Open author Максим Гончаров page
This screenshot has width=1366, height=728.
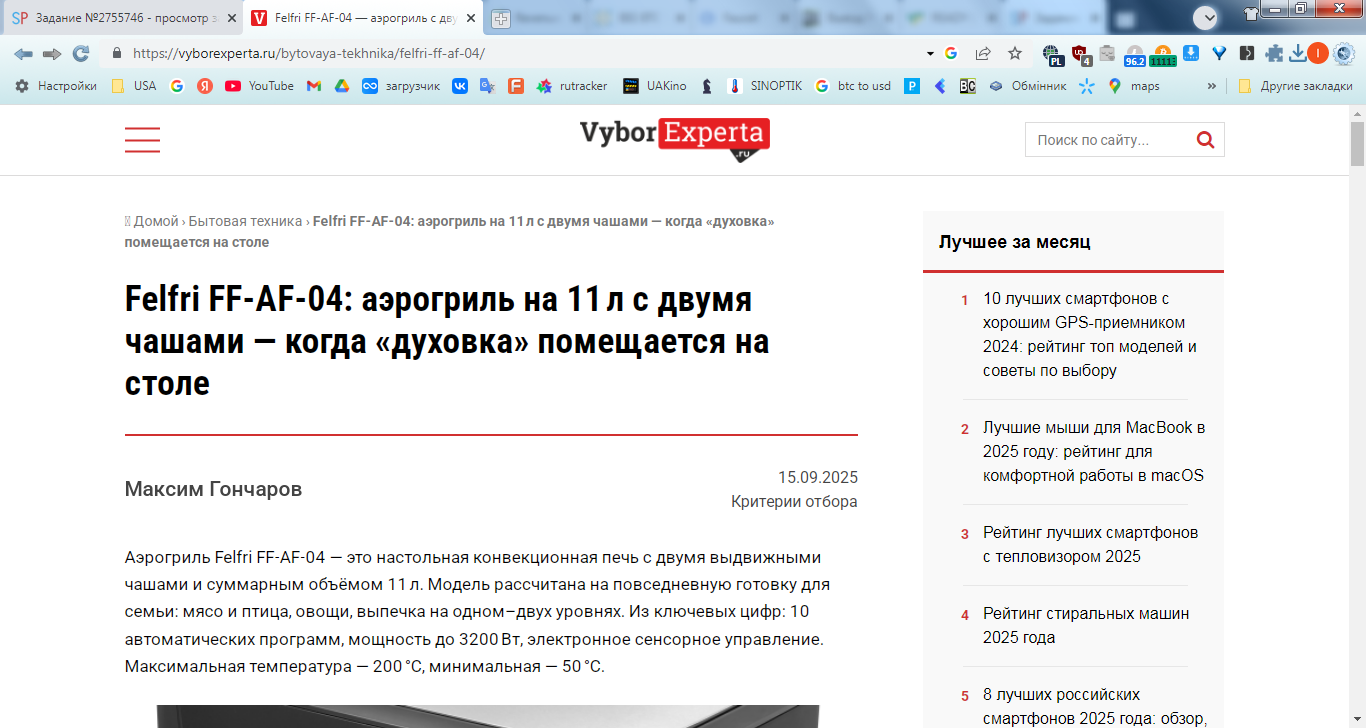point(213,489)
